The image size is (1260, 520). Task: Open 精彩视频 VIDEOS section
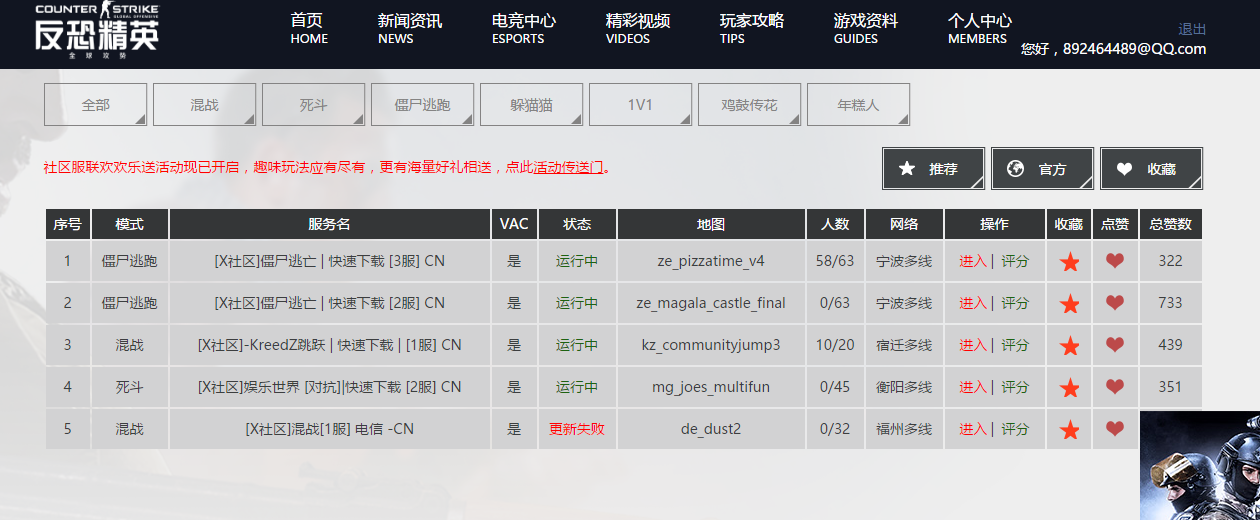click(x=638, y=29)
